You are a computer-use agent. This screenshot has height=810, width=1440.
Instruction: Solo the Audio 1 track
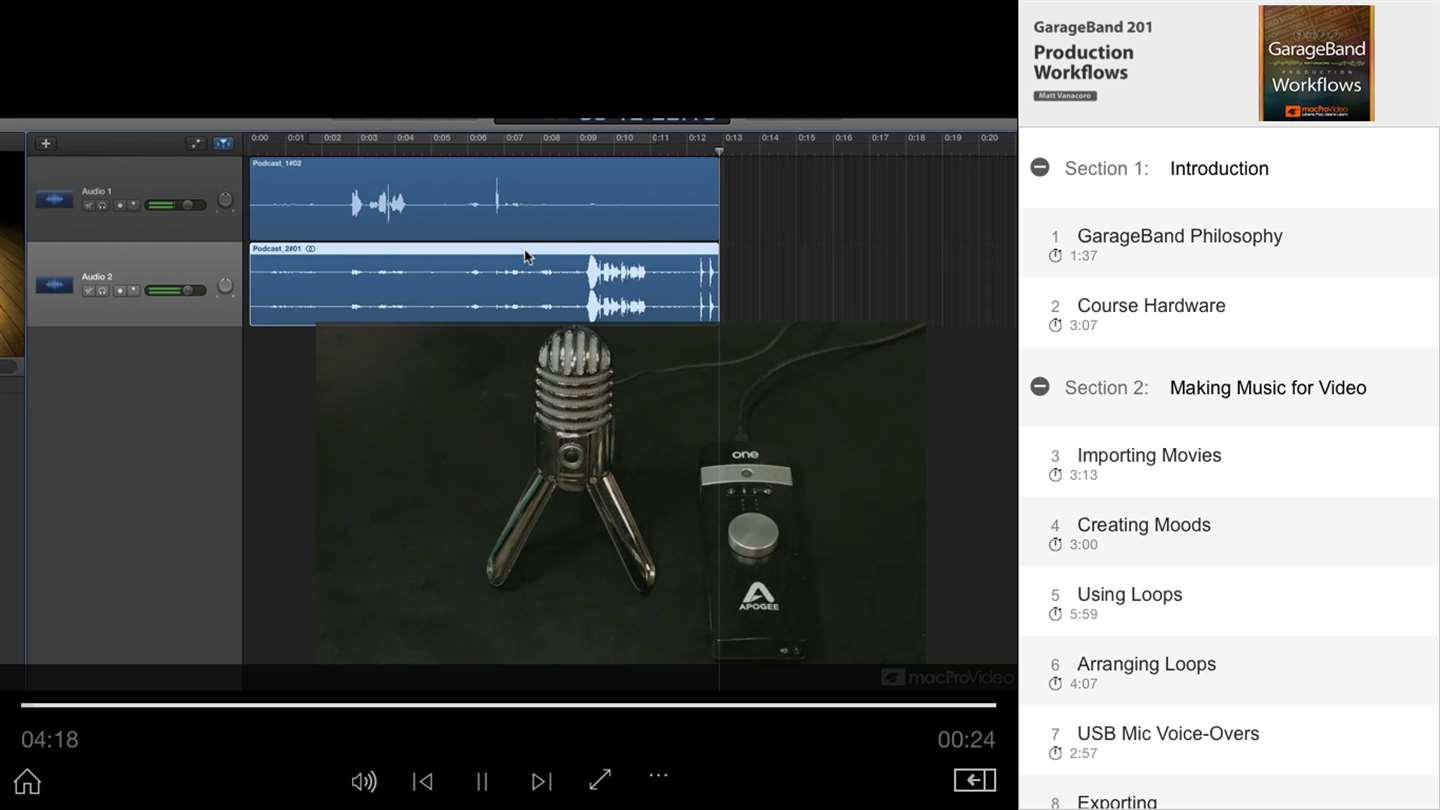click(102, 205)
